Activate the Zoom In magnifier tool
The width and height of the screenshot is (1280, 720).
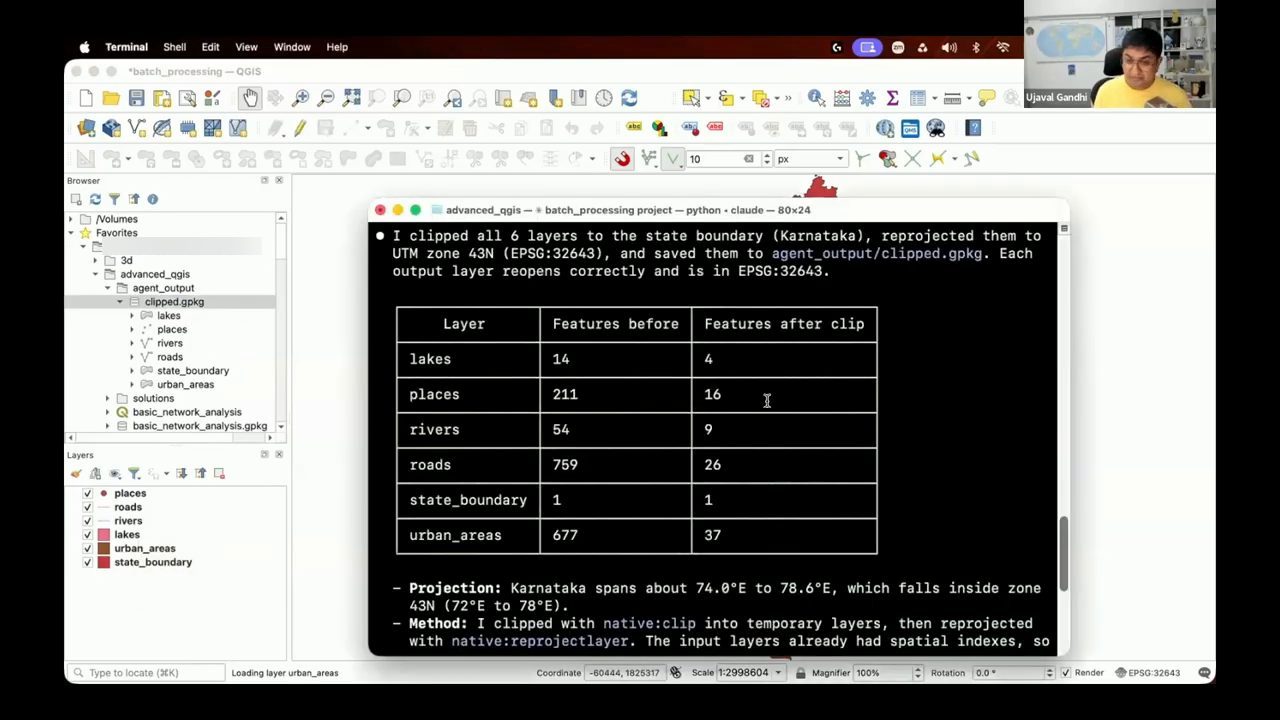tap(300, 98)
